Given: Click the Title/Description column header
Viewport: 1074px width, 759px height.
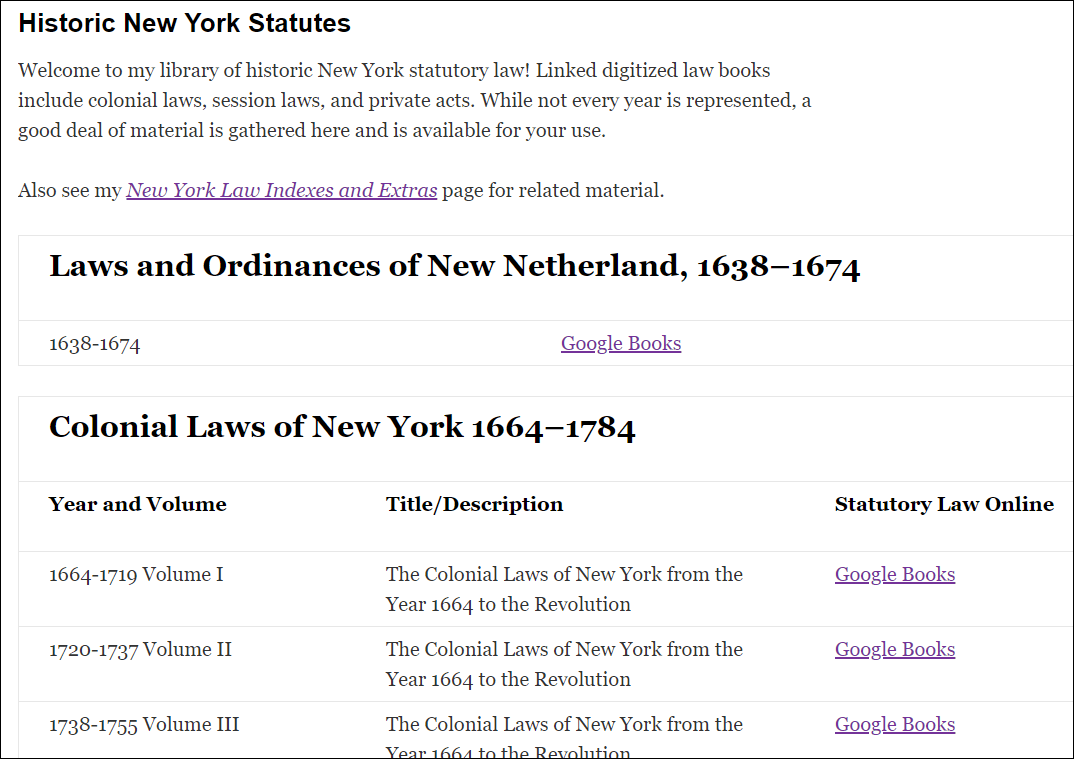Looking at the screenshot, I should (x=474, y=504).
